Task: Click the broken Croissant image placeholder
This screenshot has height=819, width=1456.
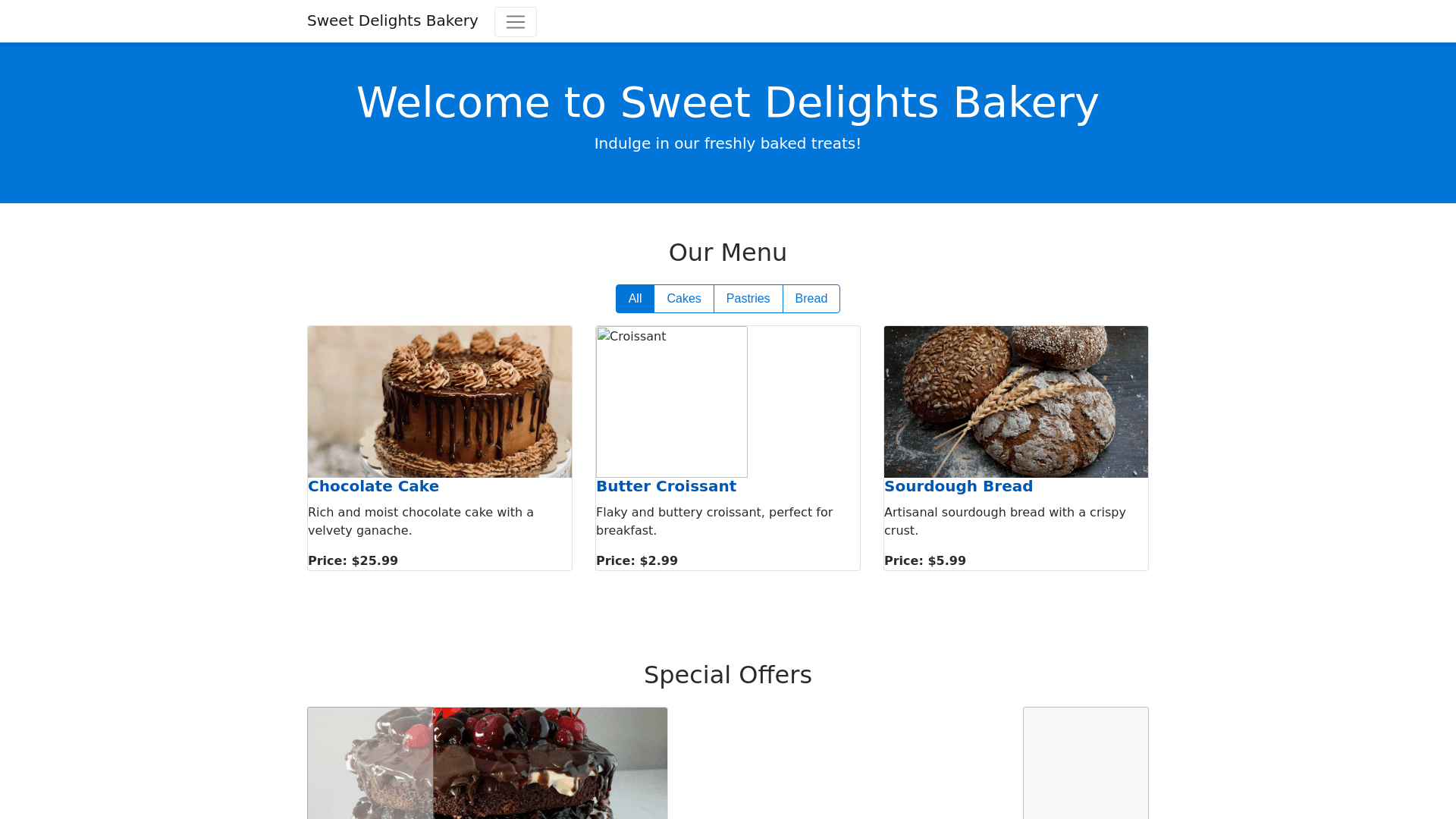Action: [671, 402]
